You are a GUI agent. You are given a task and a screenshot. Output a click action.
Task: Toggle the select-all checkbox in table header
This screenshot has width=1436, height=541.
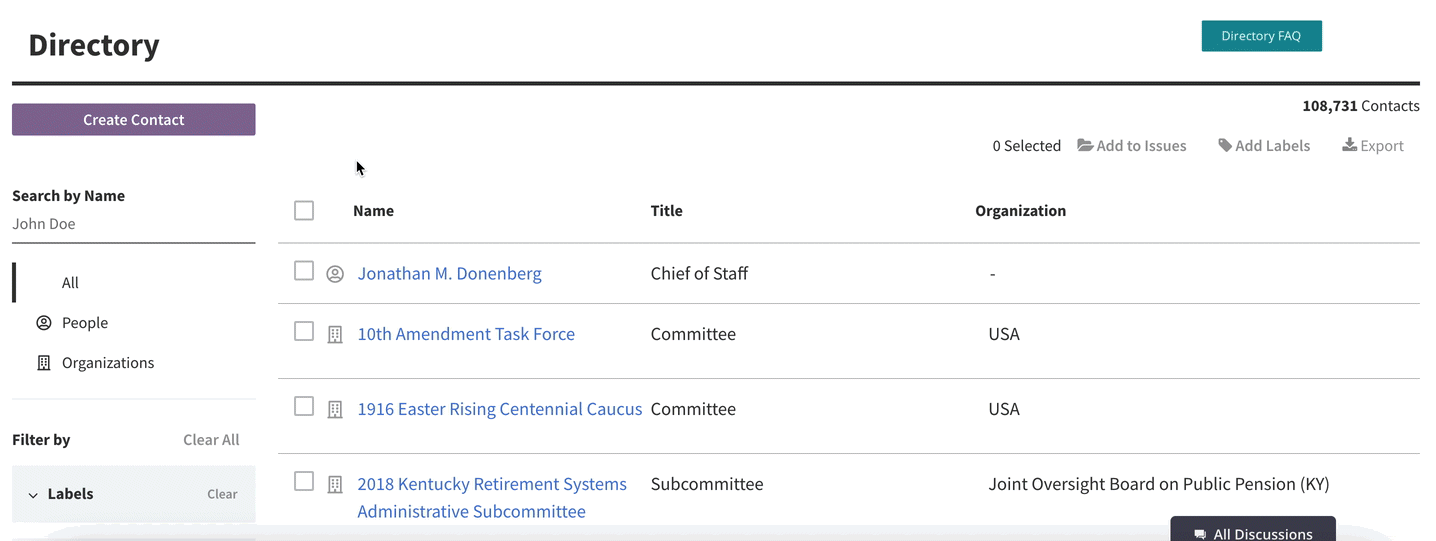point(304,210)
